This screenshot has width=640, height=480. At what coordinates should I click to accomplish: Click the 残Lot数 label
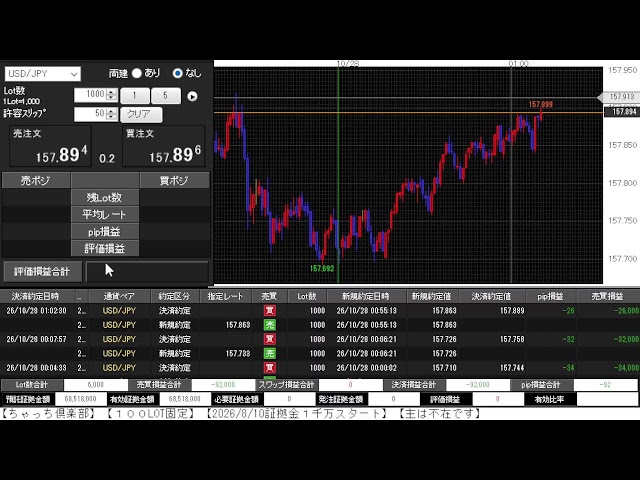coord(104,198)
